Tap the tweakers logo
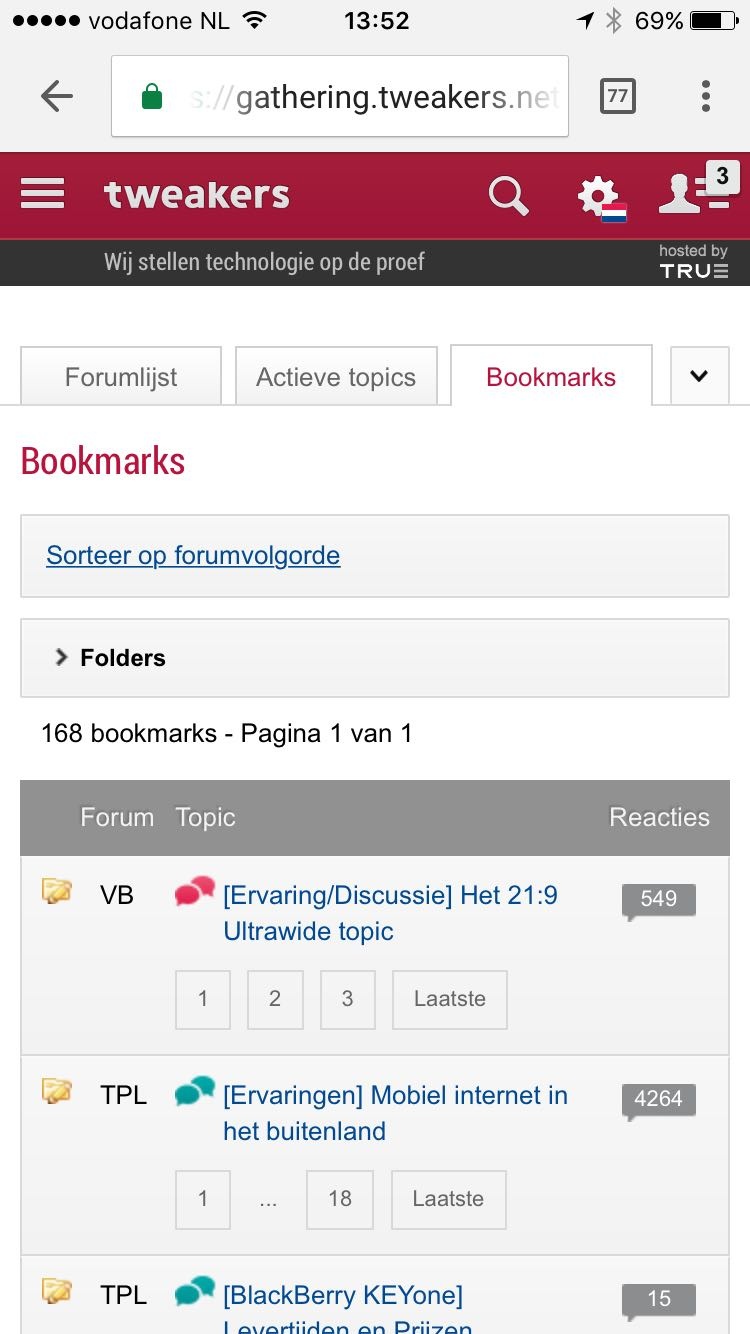This screenshot has height=1334, width=750. tap(197, 195)
